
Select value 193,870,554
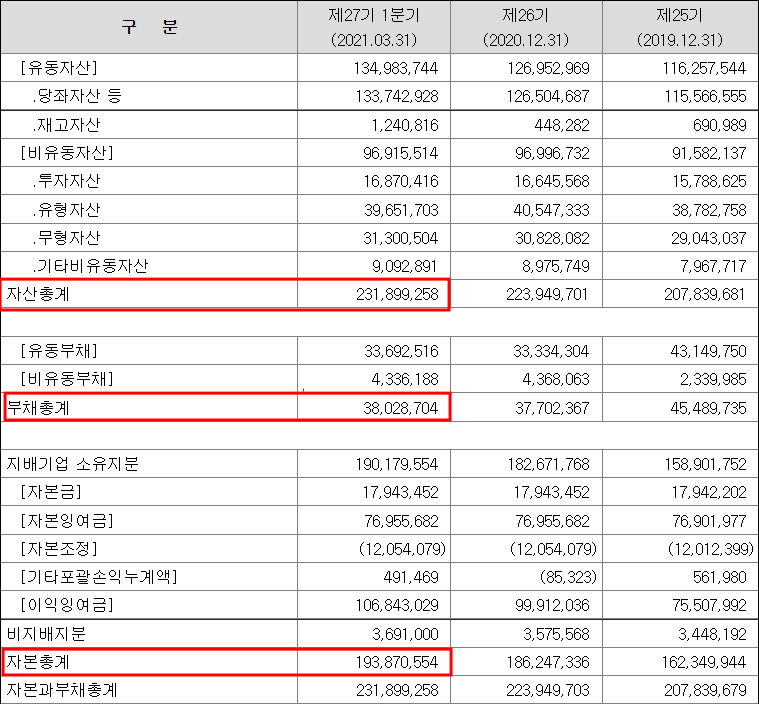(x=397, y=662)
